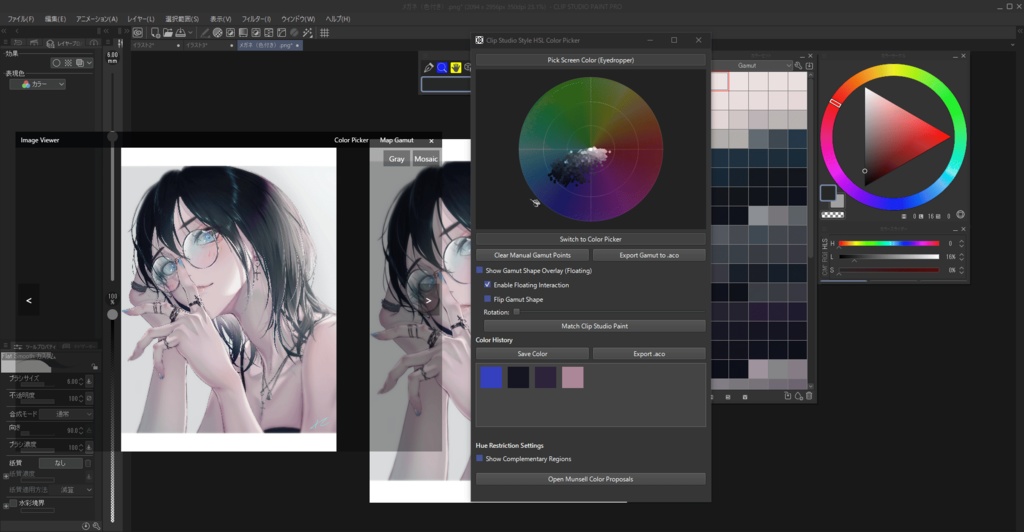Uncheck Enable Floating Interaction checkbox

coord(487,285)
